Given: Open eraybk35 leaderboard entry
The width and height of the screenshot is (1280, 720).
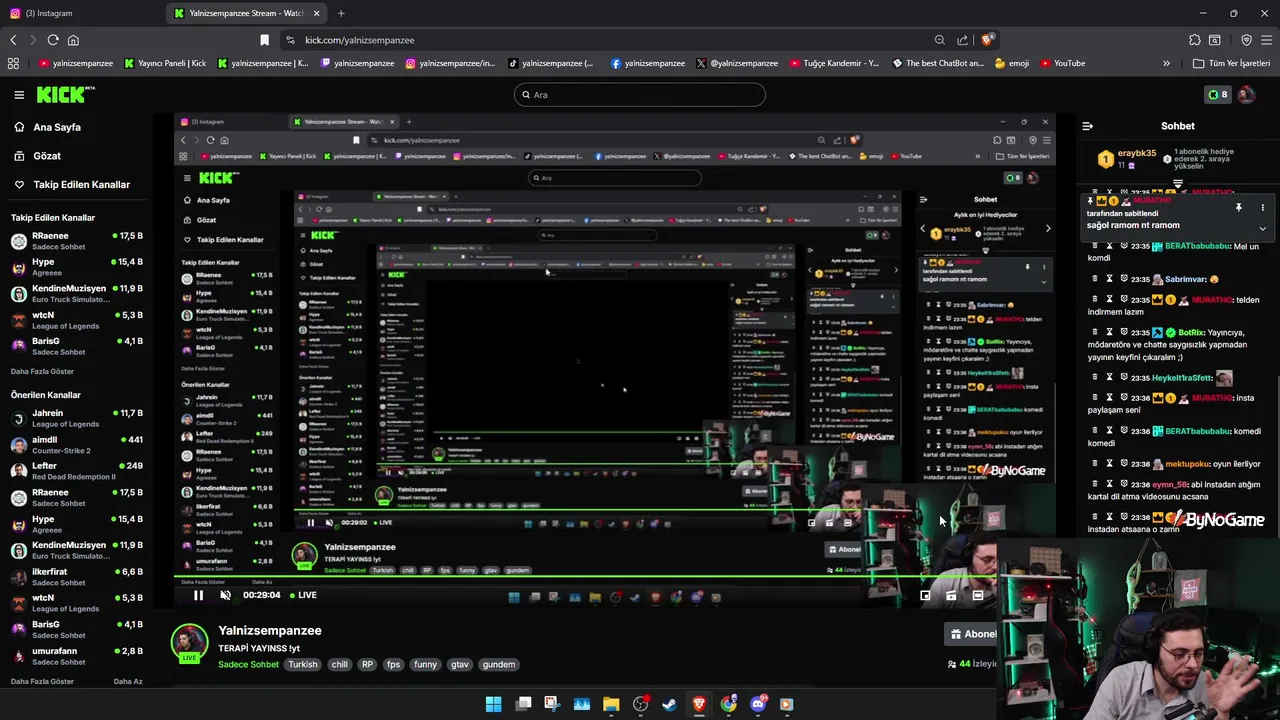Looking at the screenshot, I should coord(1127,158).
